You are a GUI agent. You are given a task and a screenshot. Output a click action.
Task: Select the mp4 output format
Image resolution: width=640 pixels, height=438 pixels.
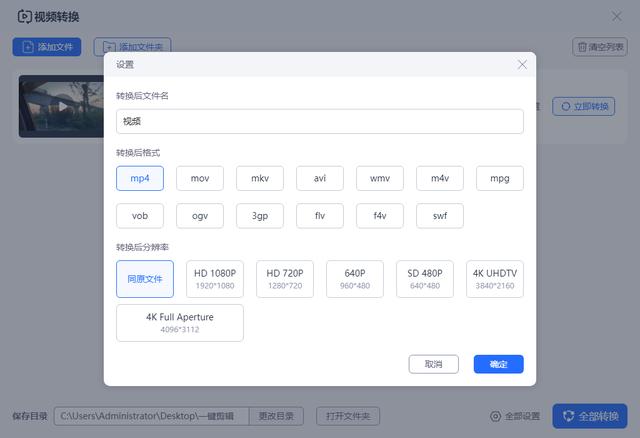pos(140,178)
